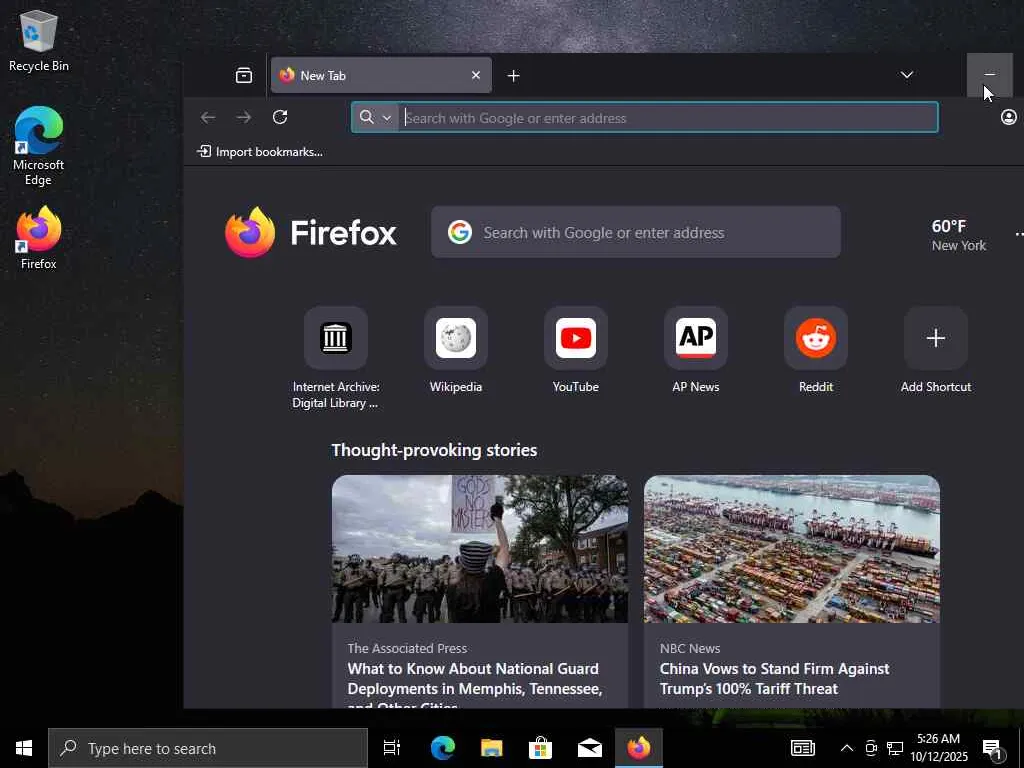Click the Google G icon in the search box
1024x768 pixels.
click(460, 232)
